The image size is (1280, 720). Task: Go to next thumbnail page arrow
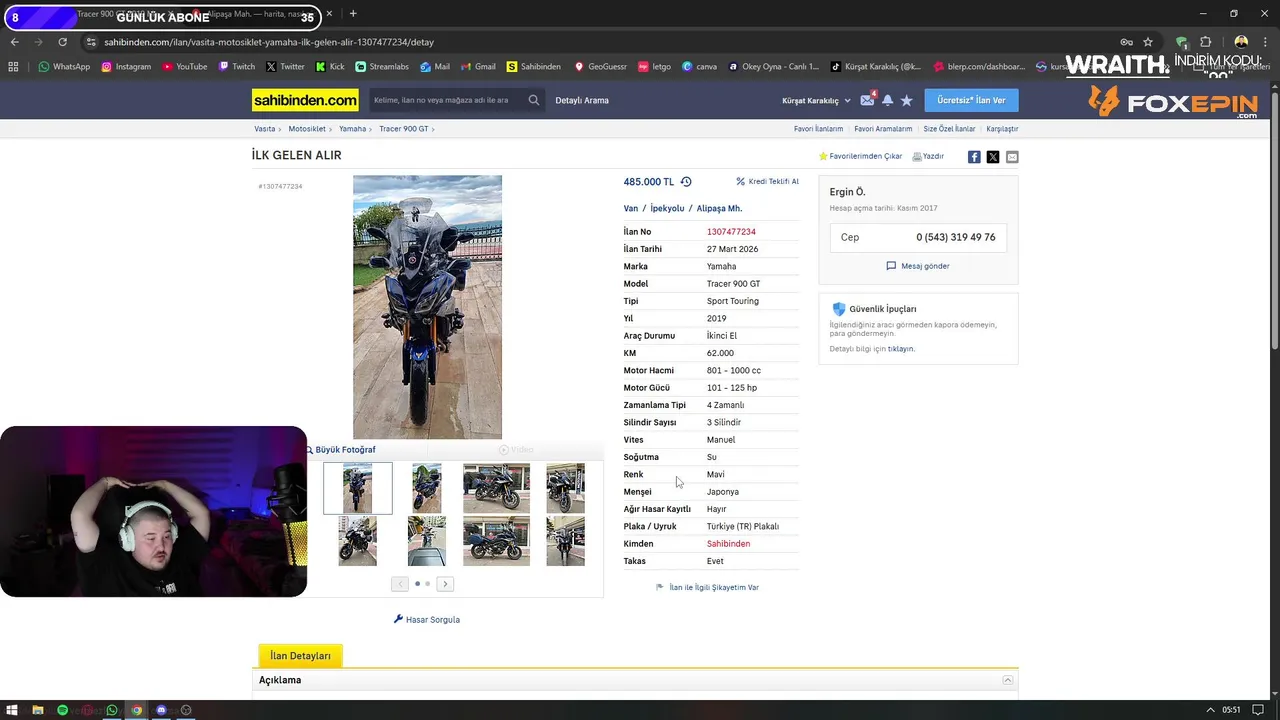[446, 584]
